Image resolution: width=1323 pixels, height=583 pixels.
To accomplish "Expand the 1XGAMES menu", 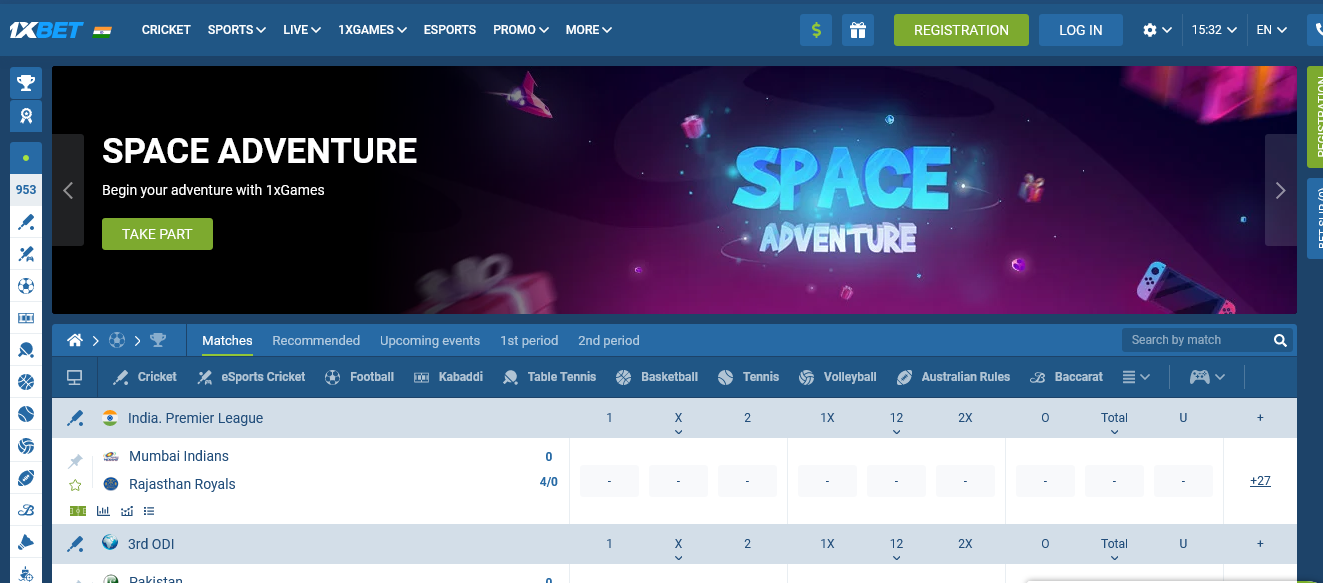I will [x=372, y=30].
